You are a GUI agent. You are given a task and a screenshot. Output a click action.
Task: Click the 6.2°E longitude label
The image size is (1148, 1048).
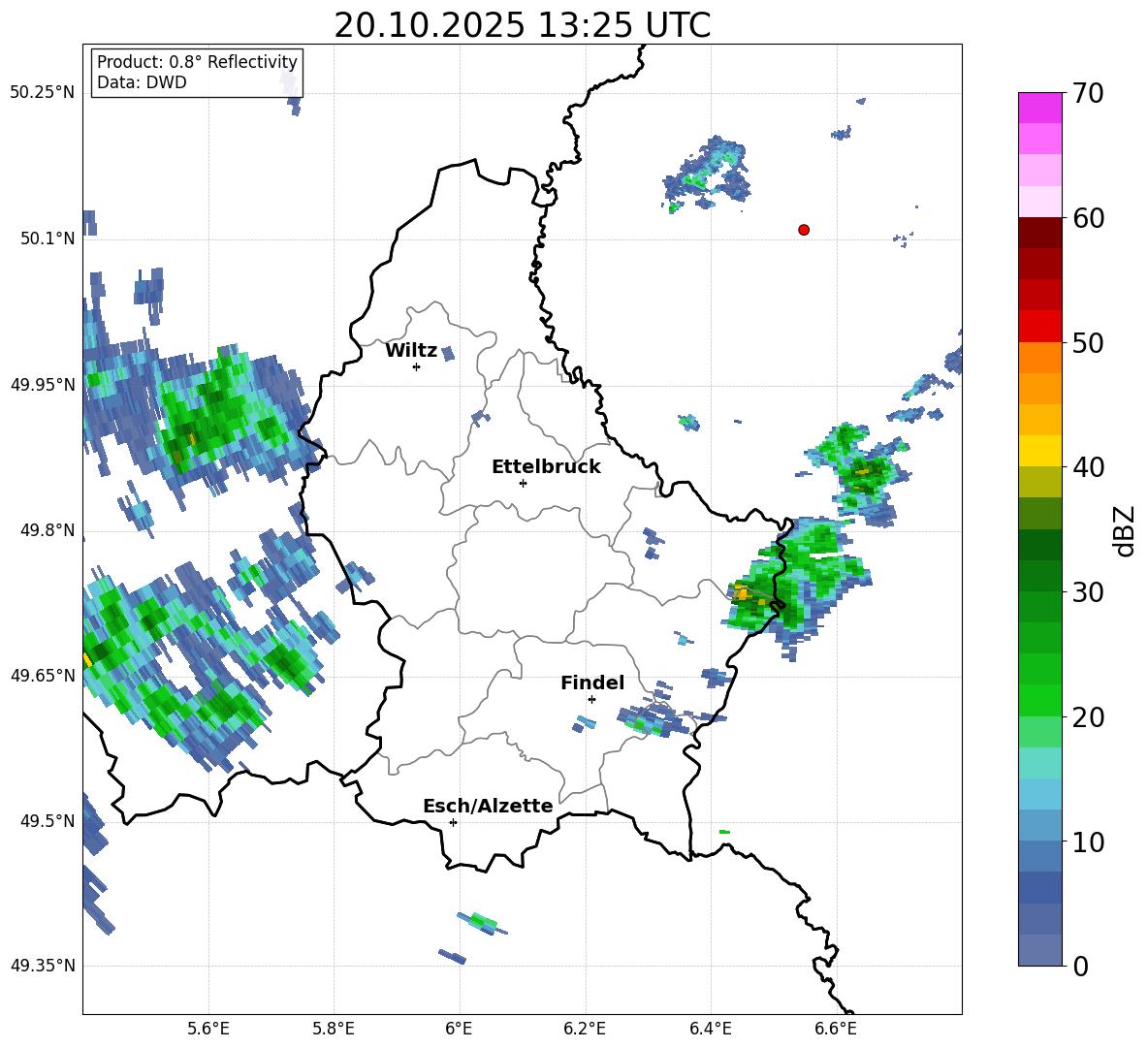(585, 1029)
